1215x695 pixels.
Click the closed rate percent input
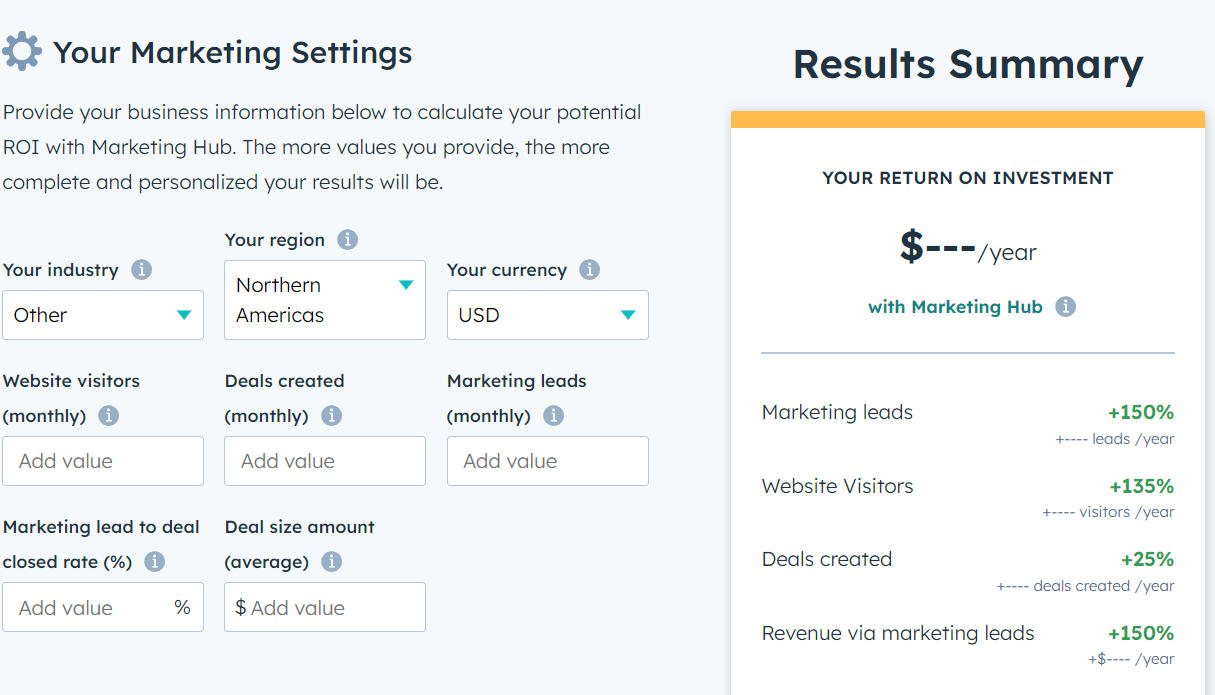92,607
